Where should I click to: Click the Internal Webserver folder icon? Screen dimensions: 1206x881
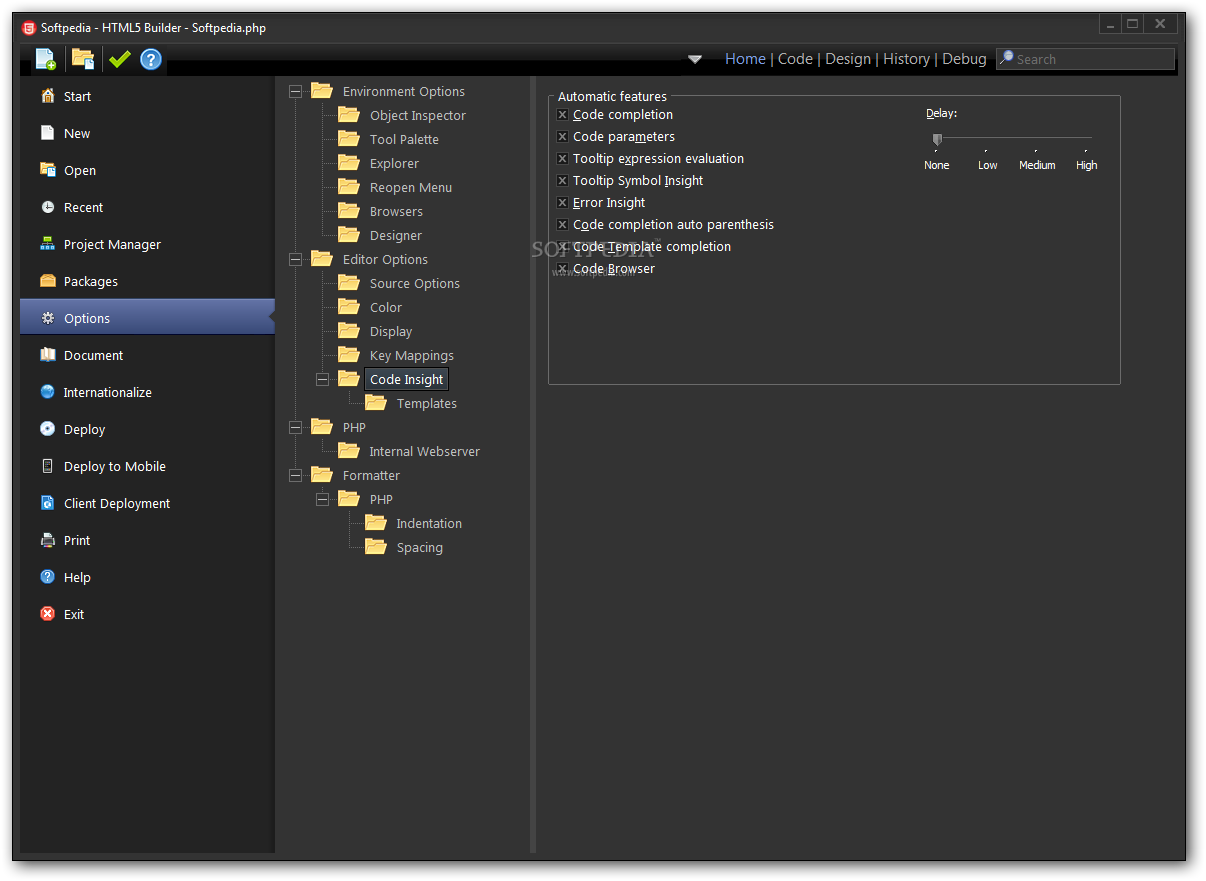click(349, 450)
